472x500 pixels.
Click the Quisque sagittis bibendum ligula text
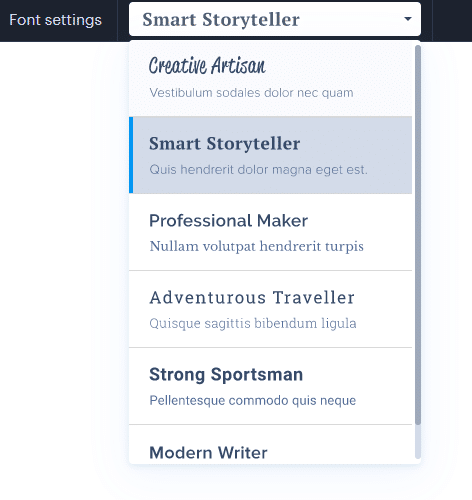click(253, 323)
